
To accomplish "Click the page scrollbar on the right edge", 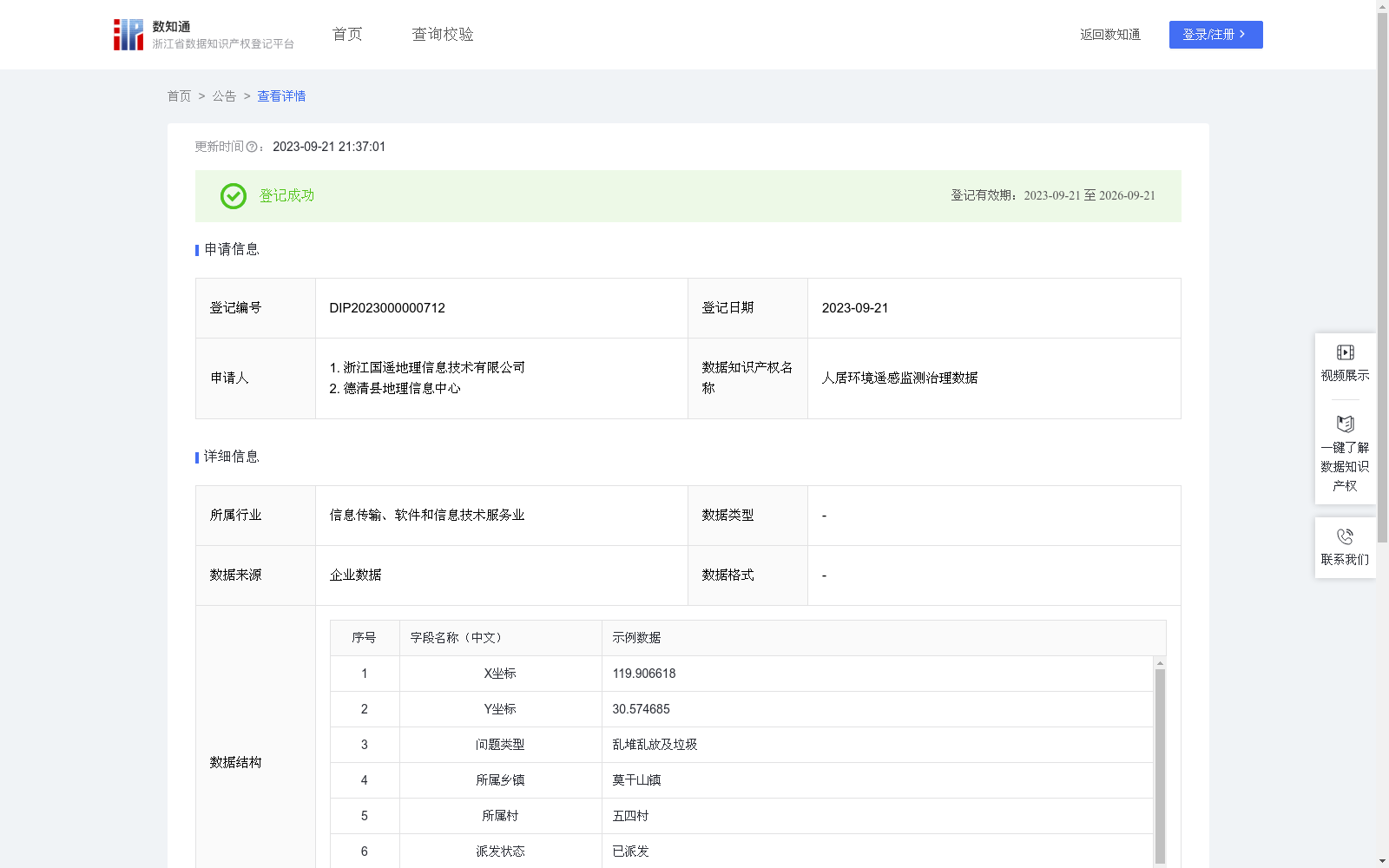I will 1382,278.
